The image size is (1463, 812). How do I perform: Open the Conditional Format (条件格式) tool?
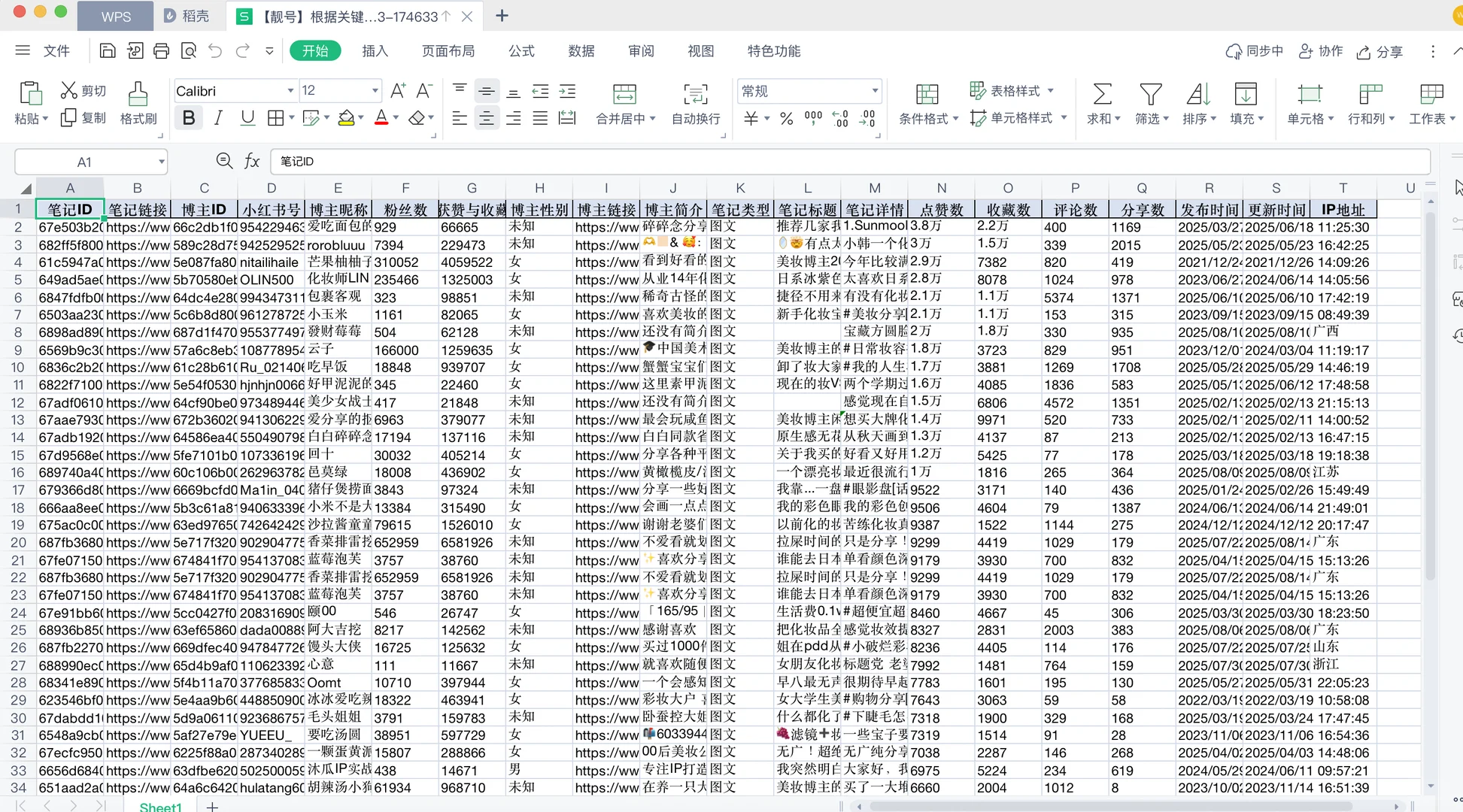(x=927, y=95)
